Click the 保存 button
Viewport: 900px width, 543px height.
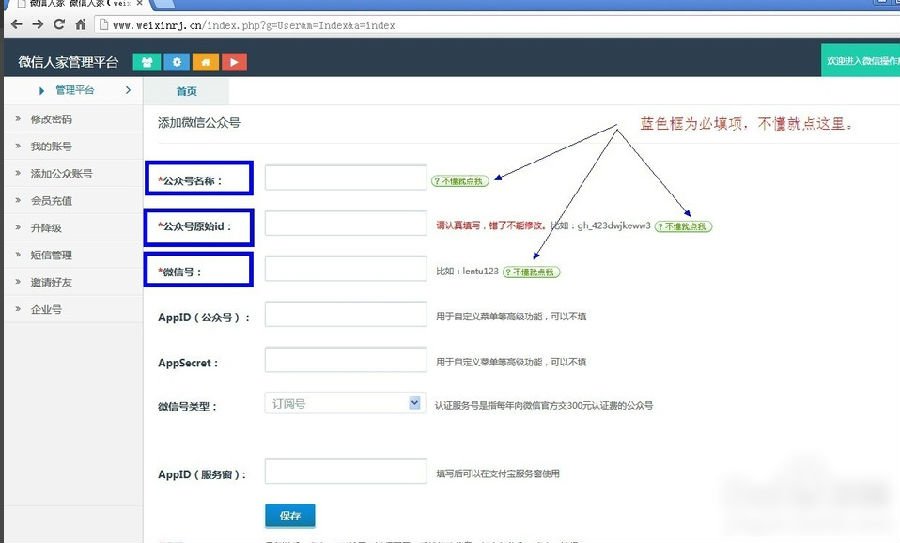pos(290,515)
